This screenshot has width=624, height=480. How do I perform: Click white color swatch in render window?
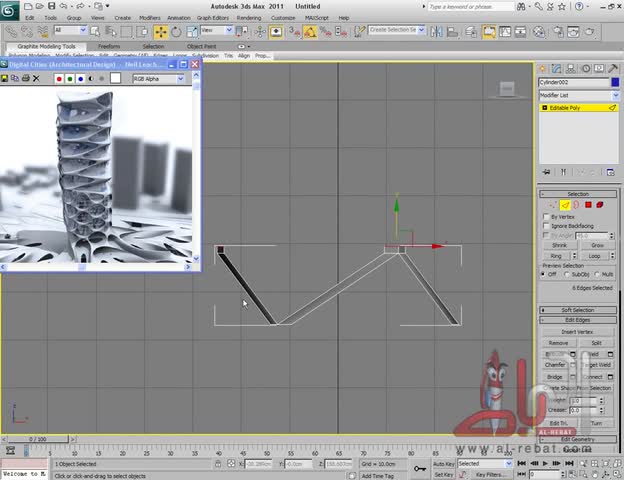pos(115,78)
